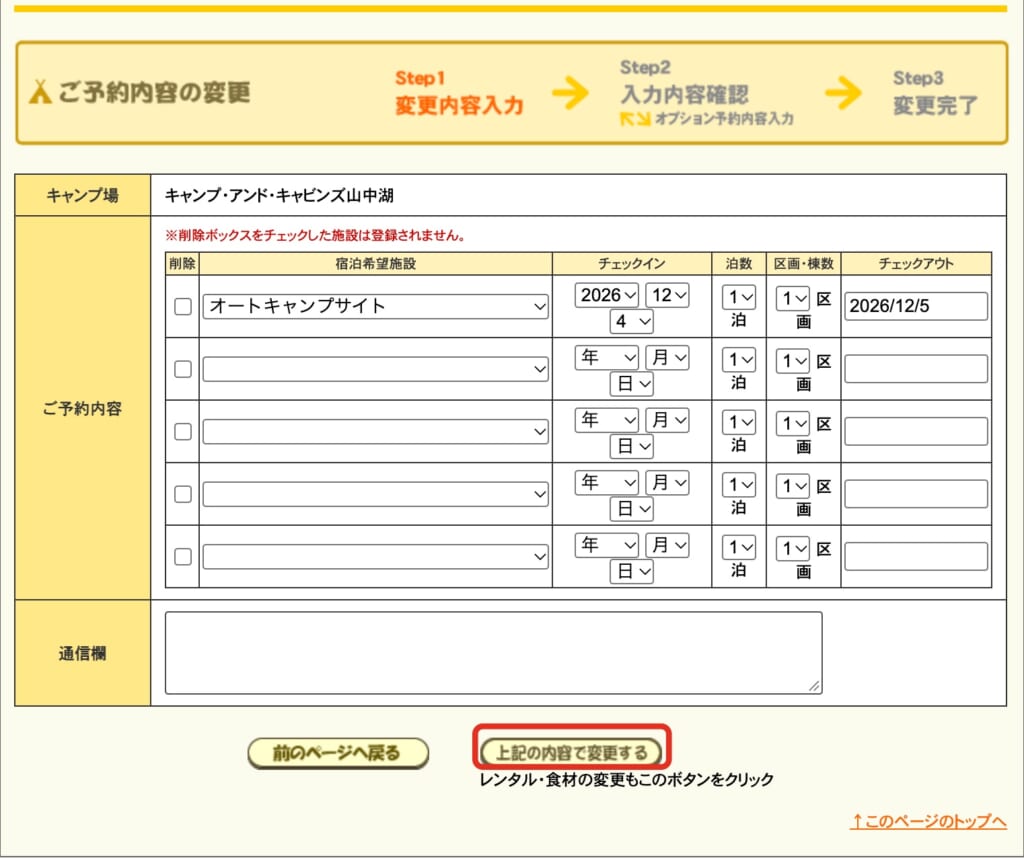Click the red note ※削除ボックスをチェックした施設は登録されません。
1024x858 pixels.
pos(315,236)
